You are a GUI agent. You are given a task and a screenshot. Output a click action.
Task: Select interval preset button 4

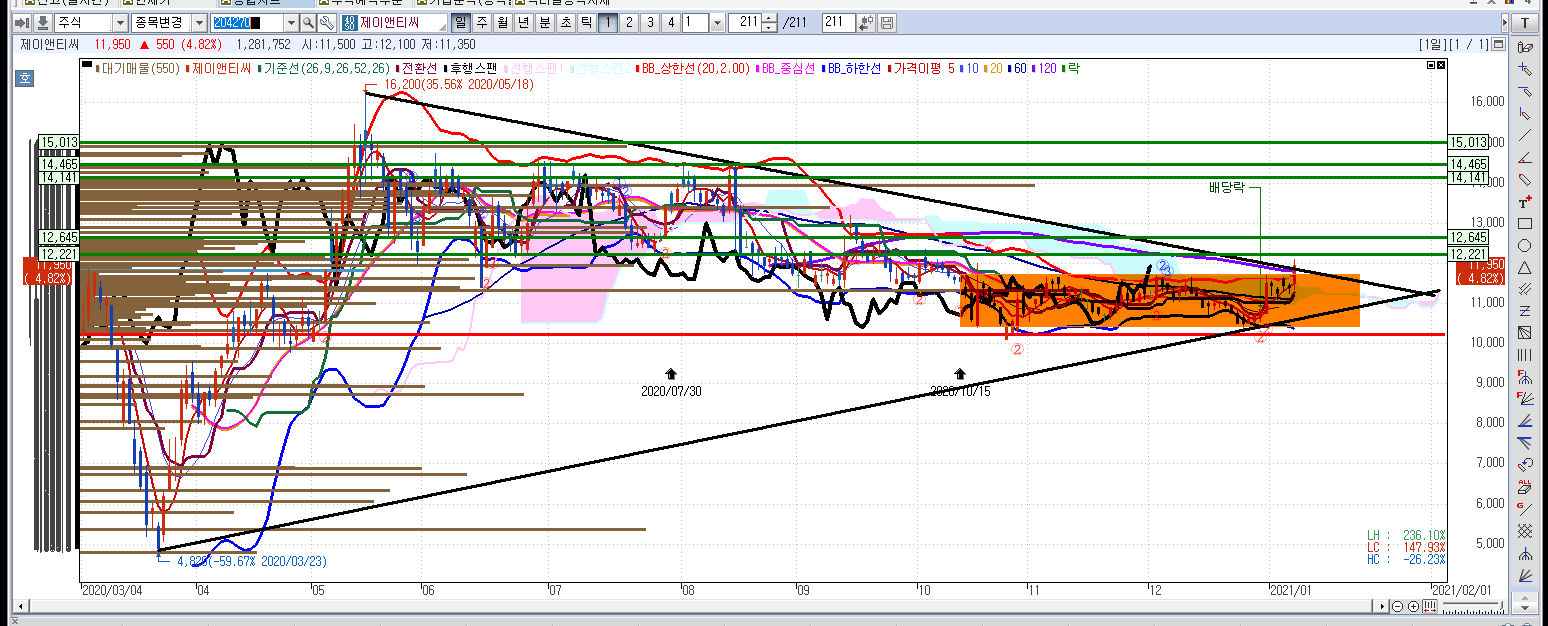pos(671,22)
